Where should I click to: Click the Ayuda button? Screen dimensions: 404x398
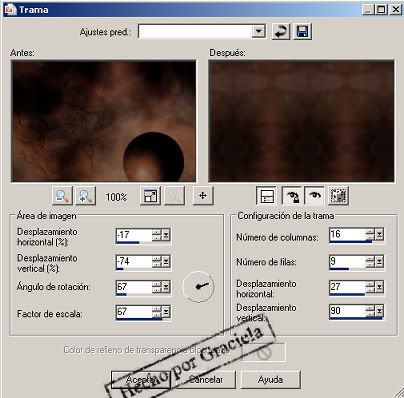click(270, 380)
